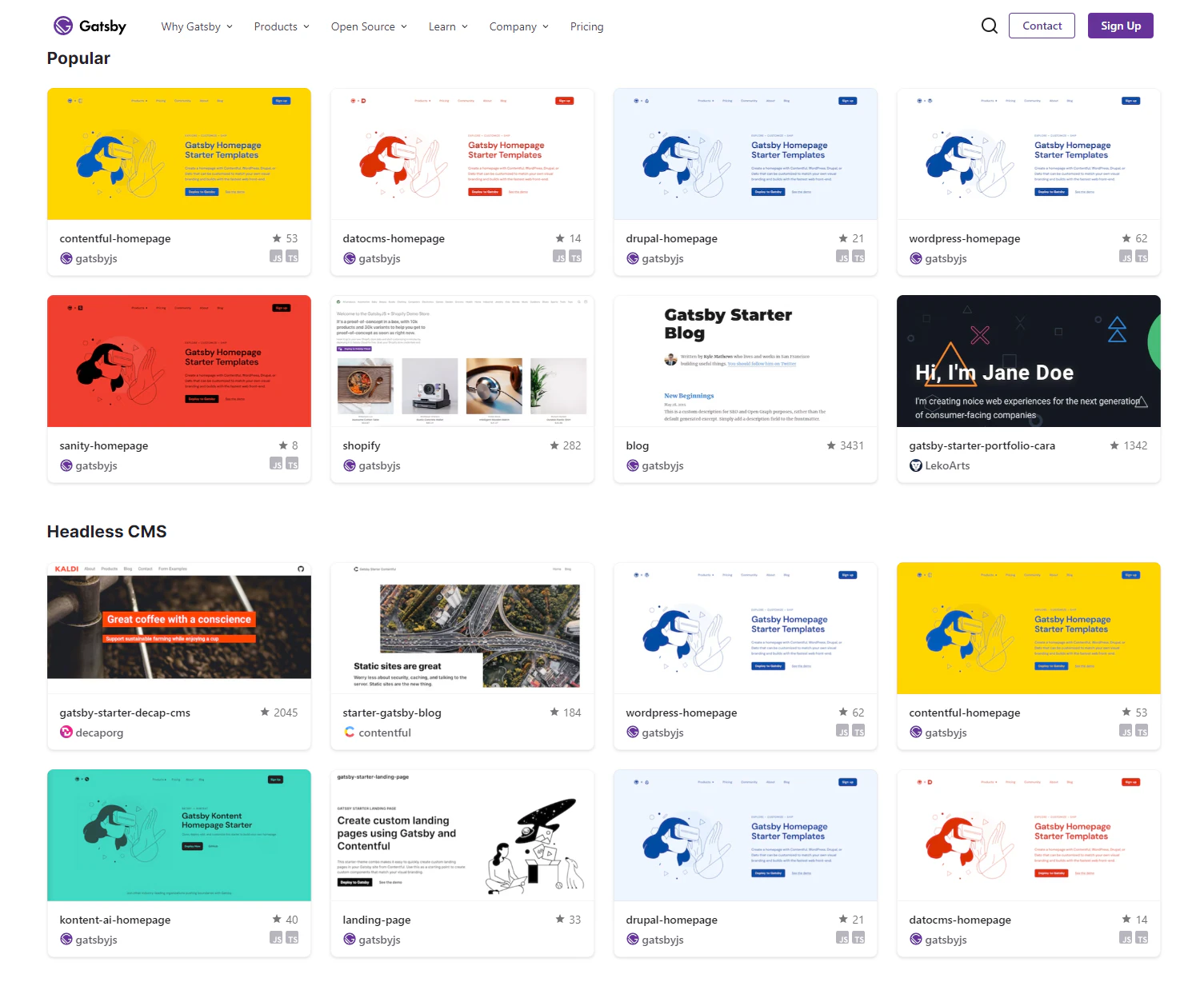Click LekoArts avatar icon
Viewport: 1204px width, 990px height.
click(x=915, y=465)
